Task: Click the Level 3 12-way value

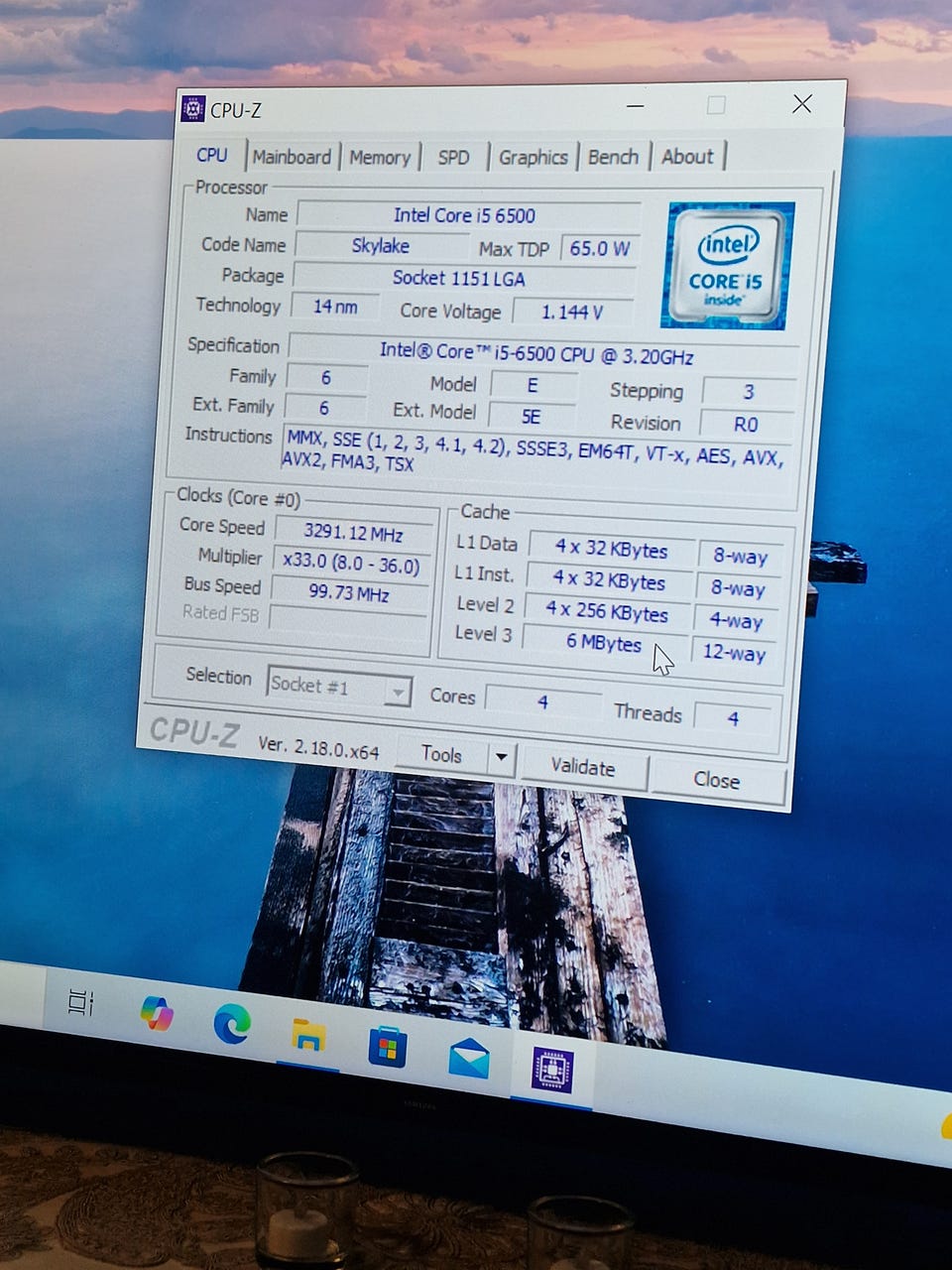Action: [735, 652]
